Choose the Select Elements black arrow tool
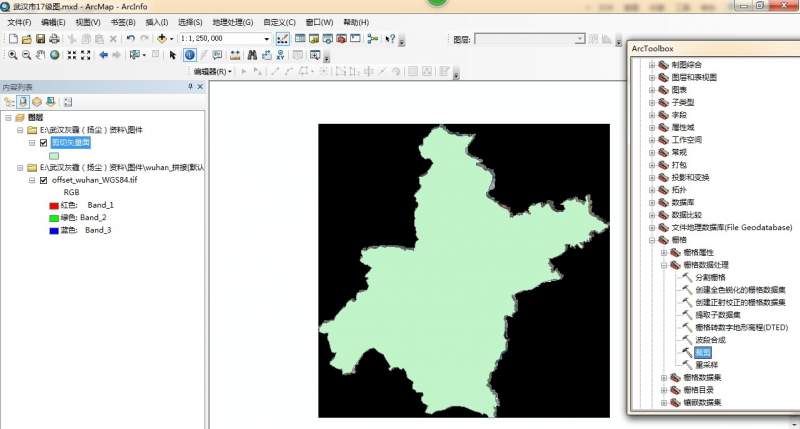The image size is (800, 429). 172,55
